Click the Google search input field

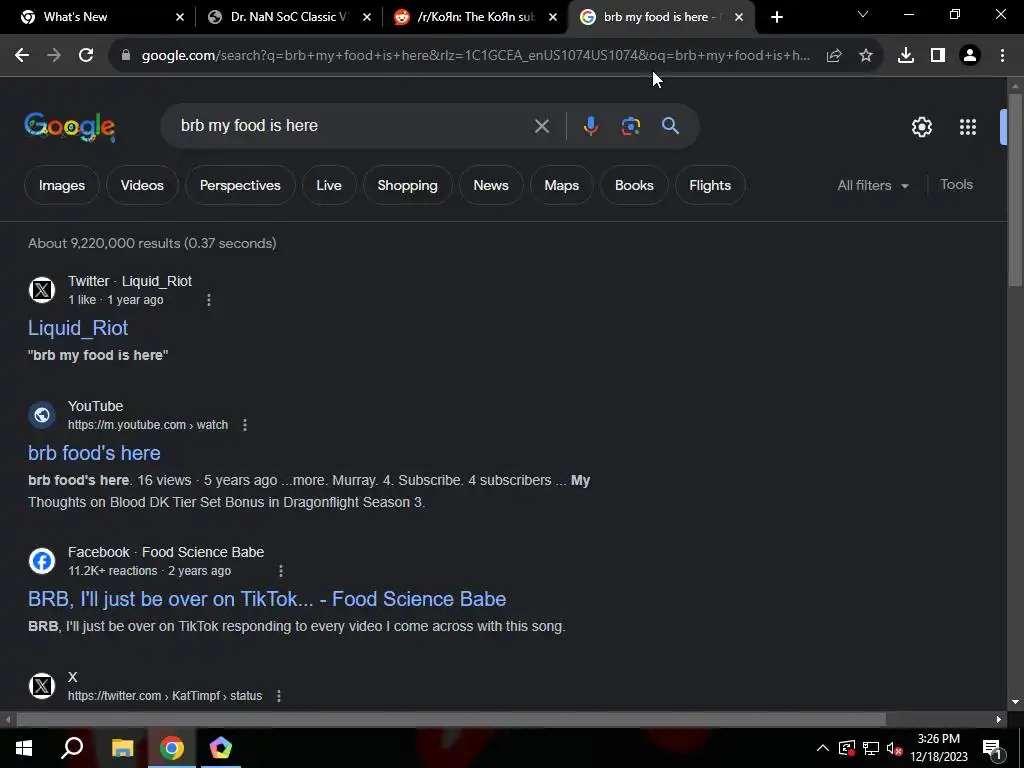point(353,125)
